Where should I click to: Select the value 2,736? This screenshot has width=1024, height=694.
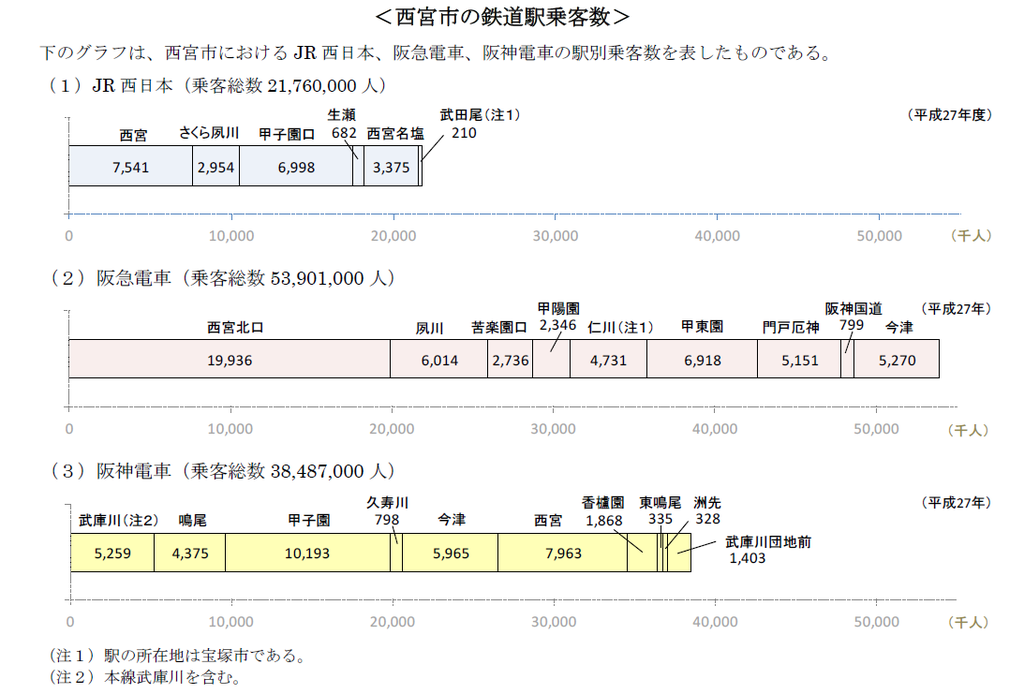tap(511, 360)
